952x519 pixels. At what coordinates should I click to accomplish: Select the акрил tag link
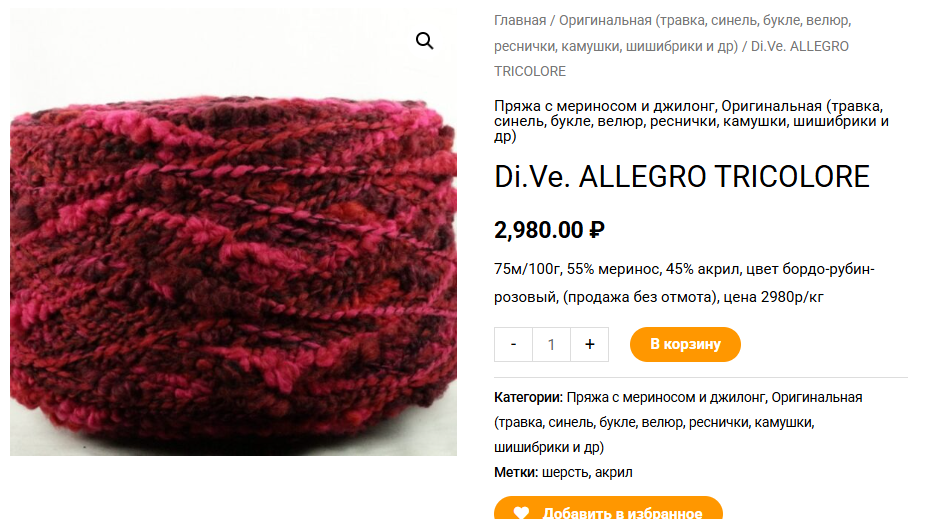[x=613, y=472]
